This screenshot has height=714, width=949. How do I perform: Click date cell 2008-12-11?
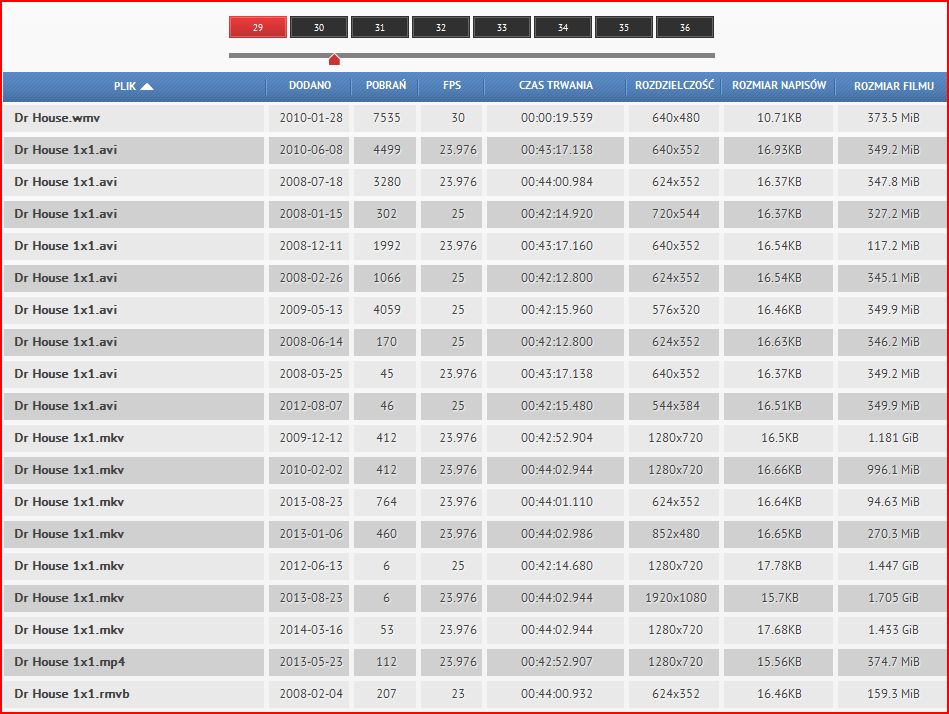click(311, 246)
